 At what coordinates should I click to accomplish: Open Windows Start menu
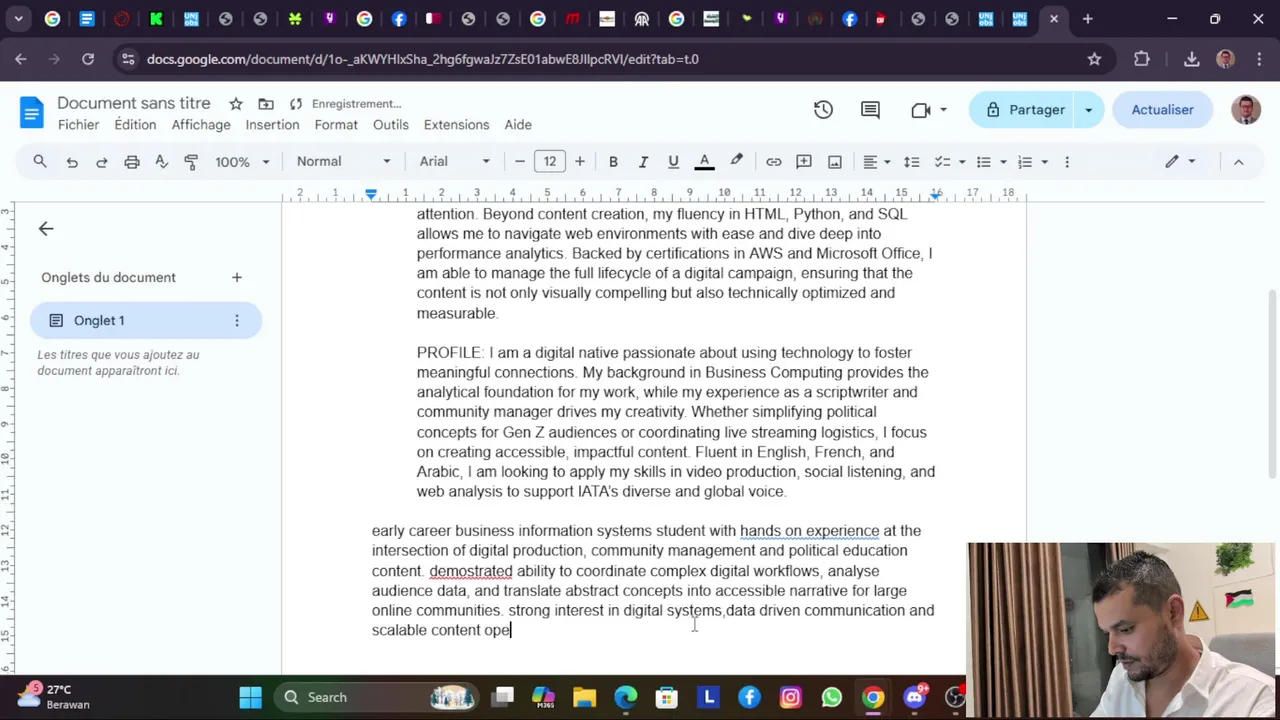[250, 697]
